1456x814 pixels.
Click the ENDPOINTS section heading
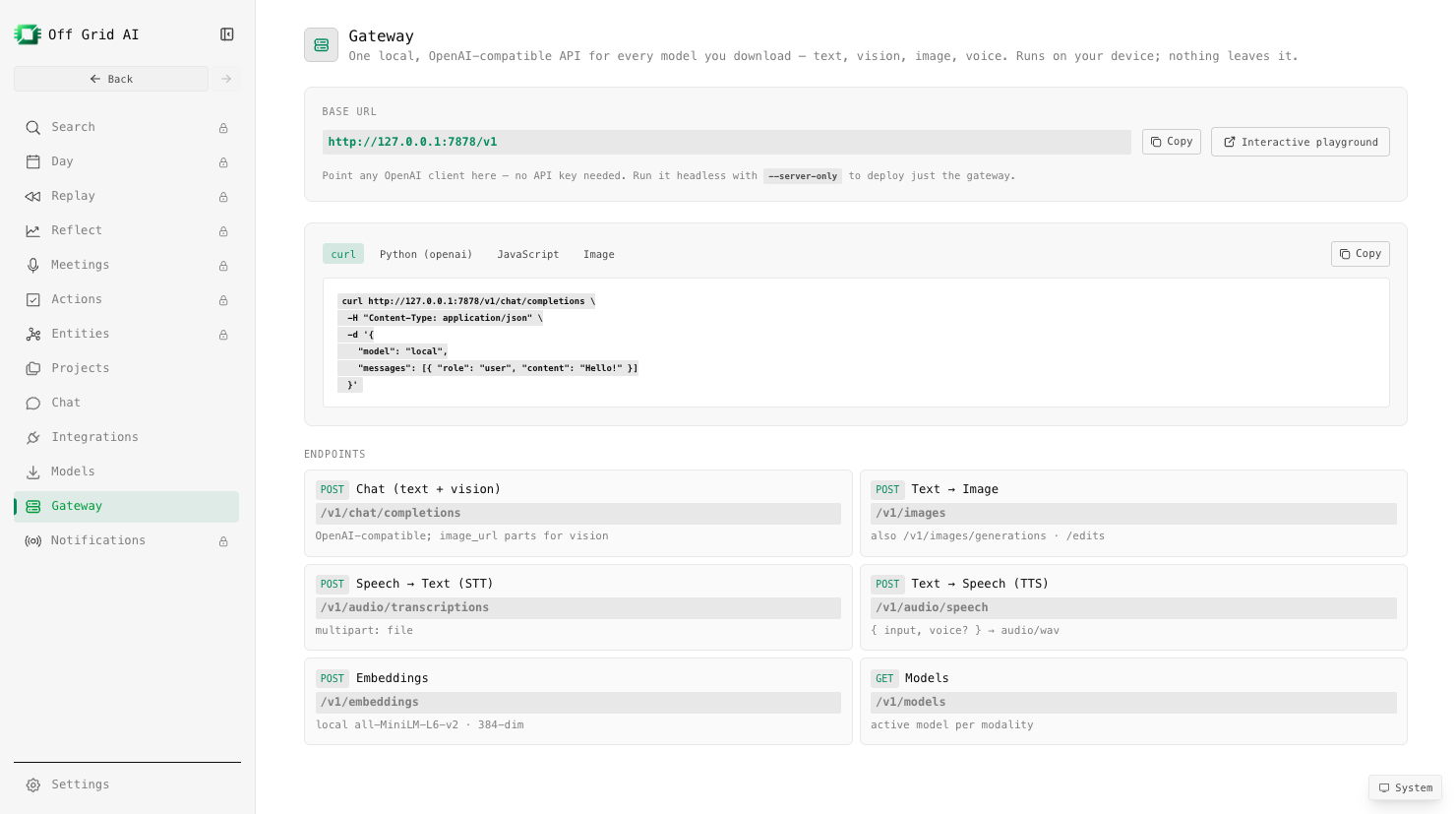tap(334, 454)
